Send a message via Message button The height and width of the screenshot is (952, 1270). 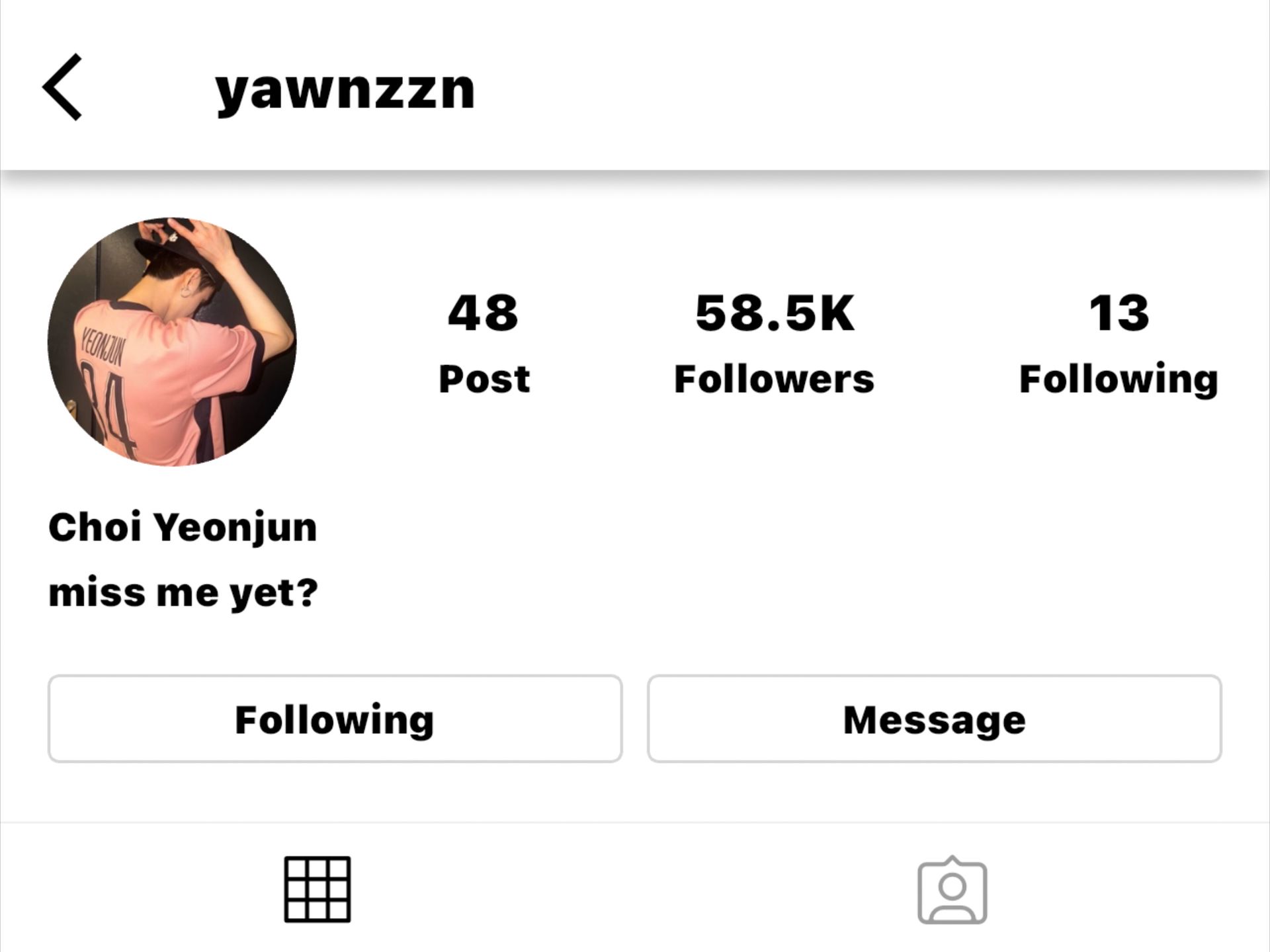(934, 719)
